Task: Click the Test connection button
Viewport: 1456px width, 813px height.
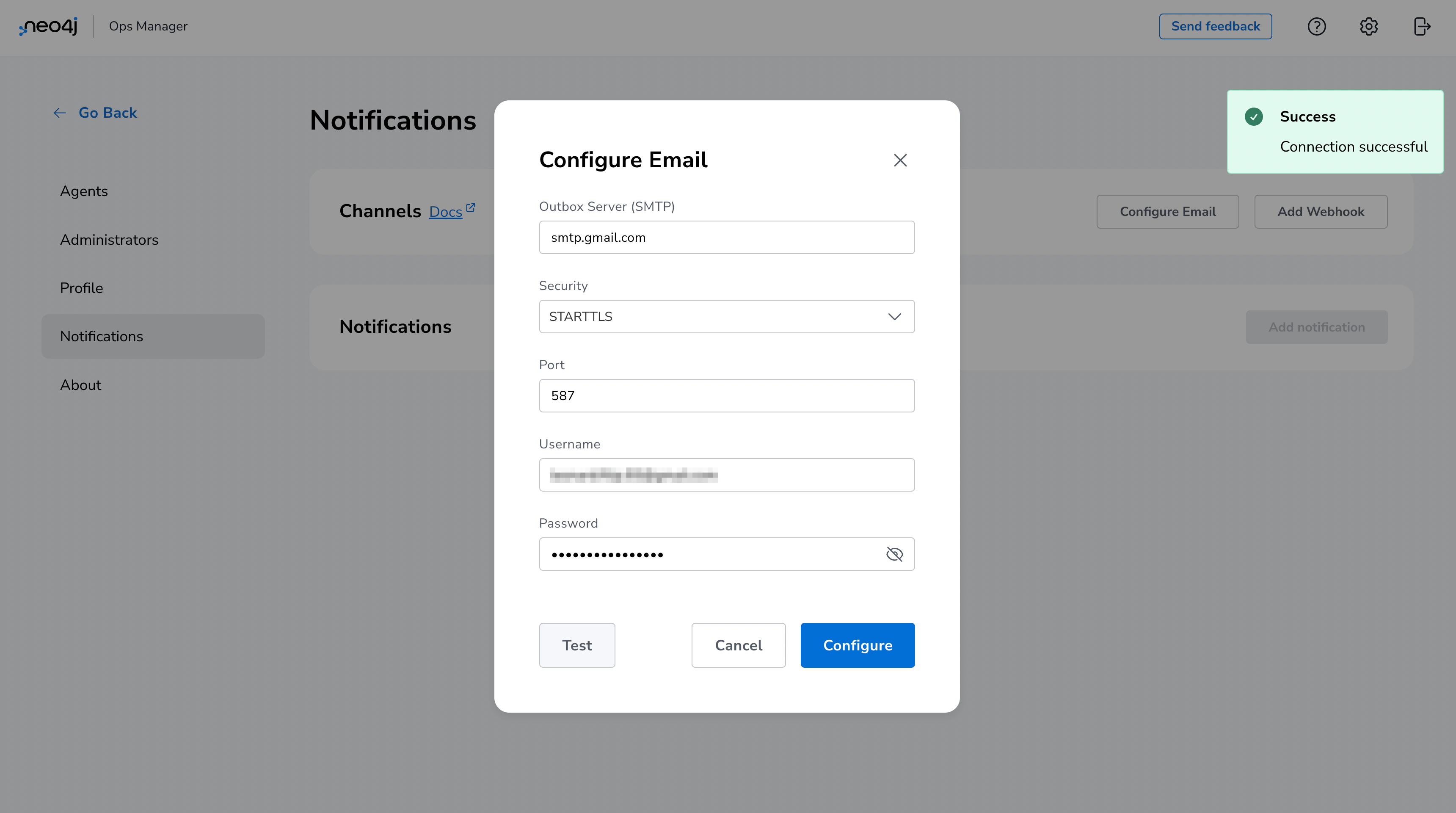Action: (x=577, y=645)
